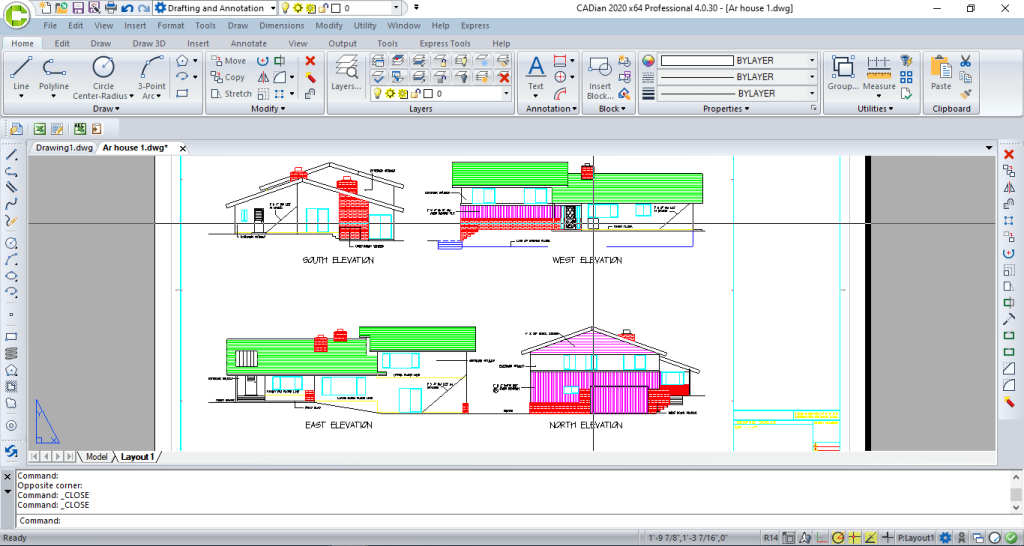Select the Circle Center-Radius tool
The width and height of the screenshot is (1024, 546).
click(103, 67)
